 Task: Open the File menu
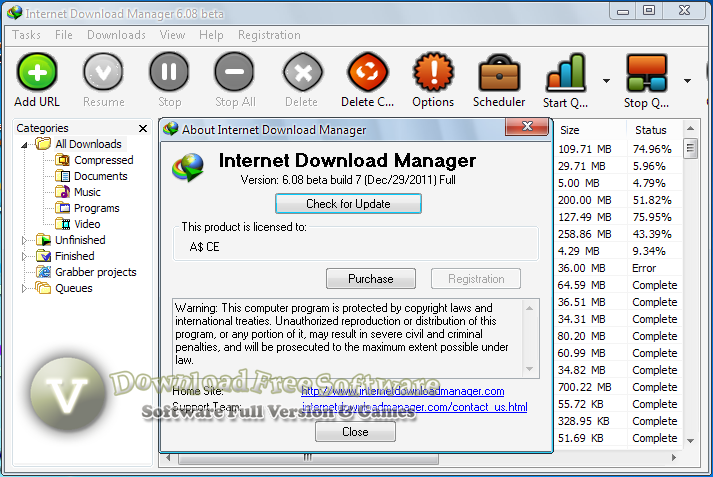tap(64, 35)
